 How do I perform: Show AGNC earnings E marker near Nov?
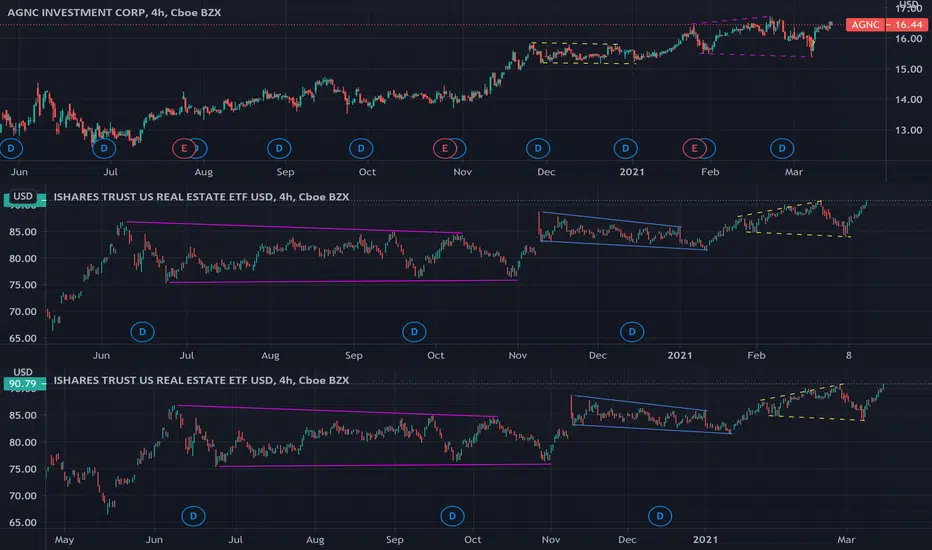444,149
